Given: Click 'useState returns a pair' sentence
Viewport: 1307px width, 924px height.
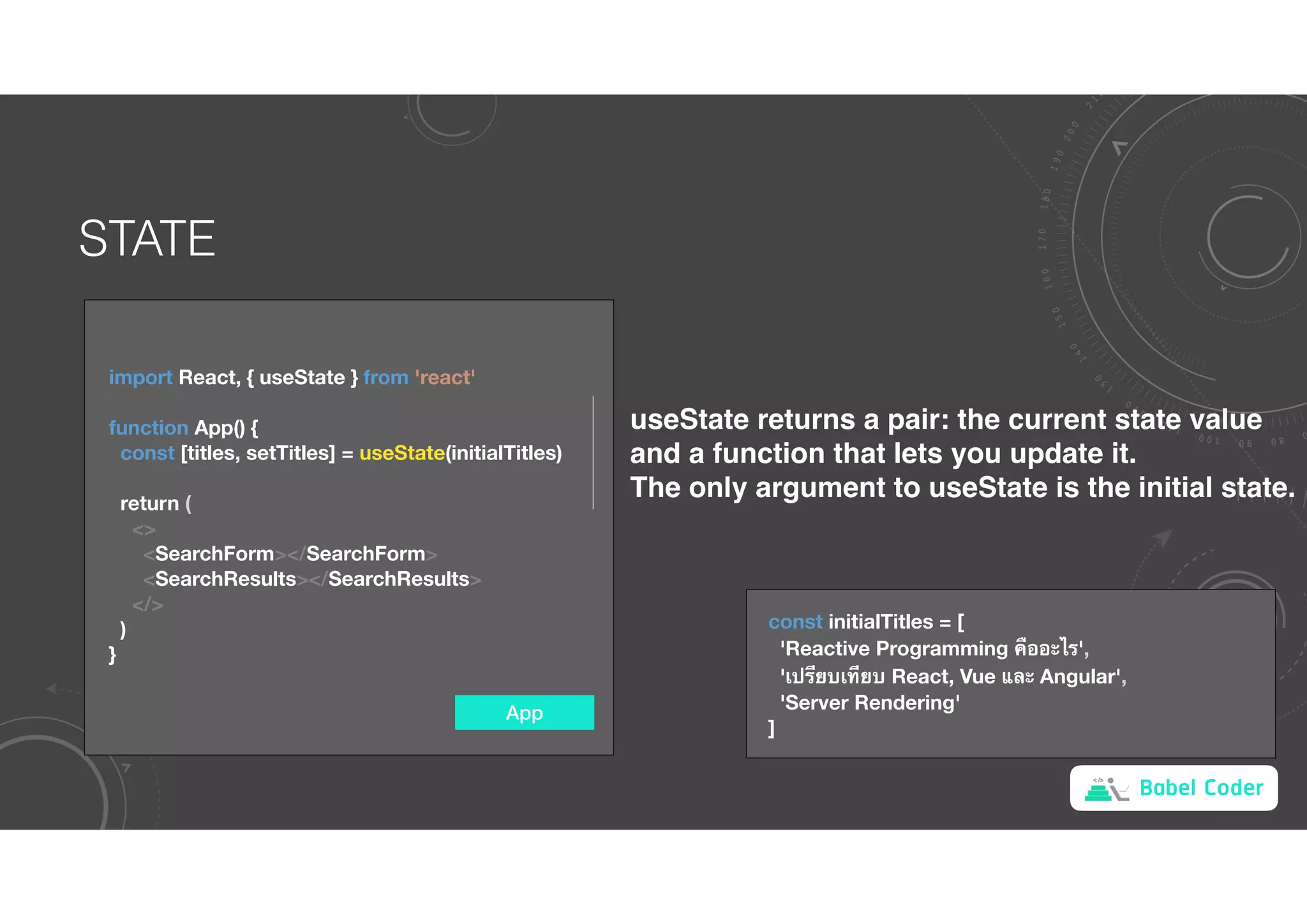Looking at the screenshot, I should click(x=946, y=419).
